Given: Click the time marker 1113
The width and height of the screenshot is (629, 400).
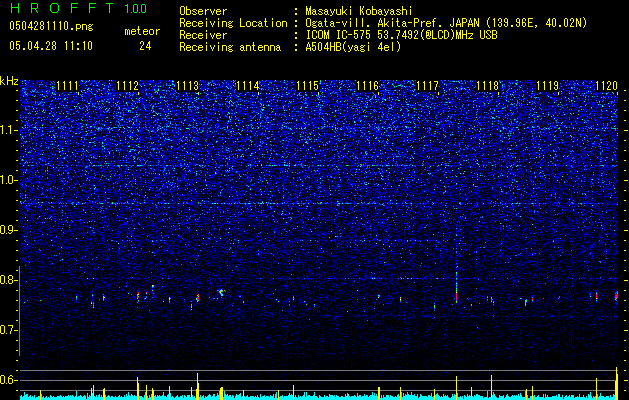Looking at the screenshot, I should tap(187, 86).
